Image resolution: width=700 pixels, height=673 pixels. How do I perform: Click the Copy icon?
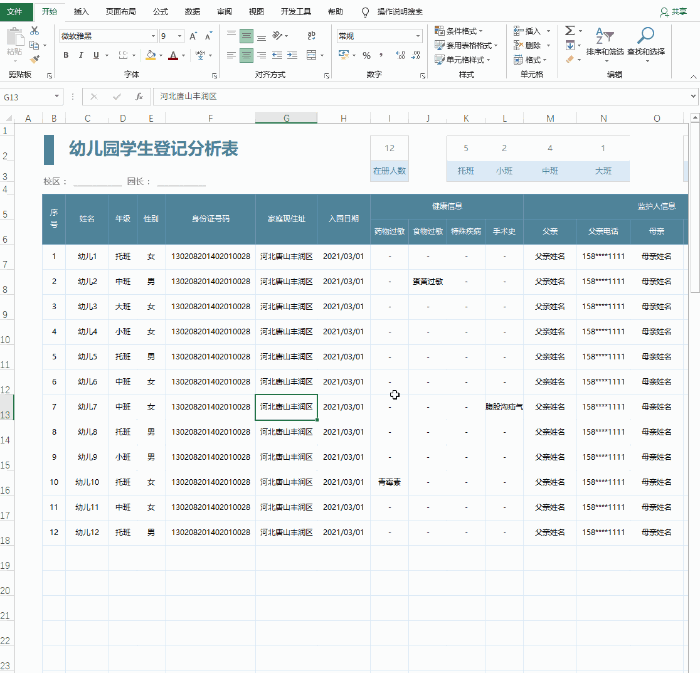tap(34, 45)
